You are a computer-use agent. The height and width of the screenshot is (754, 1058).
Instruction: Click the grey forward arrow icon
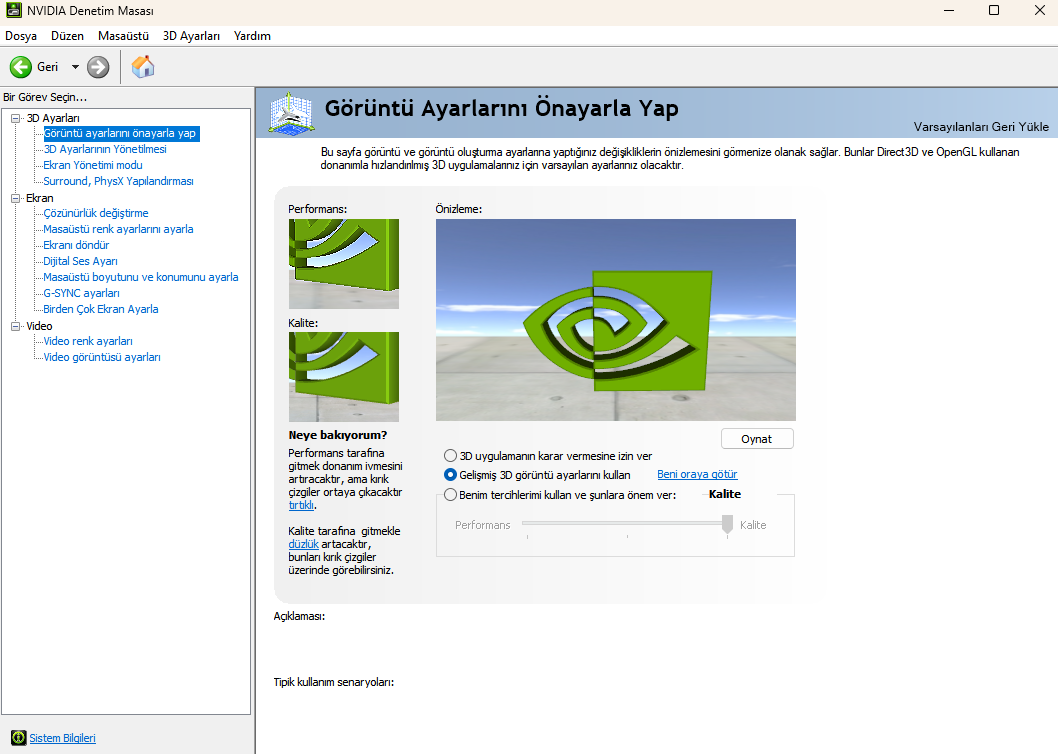pyautogui.click(x=98, y=67)
